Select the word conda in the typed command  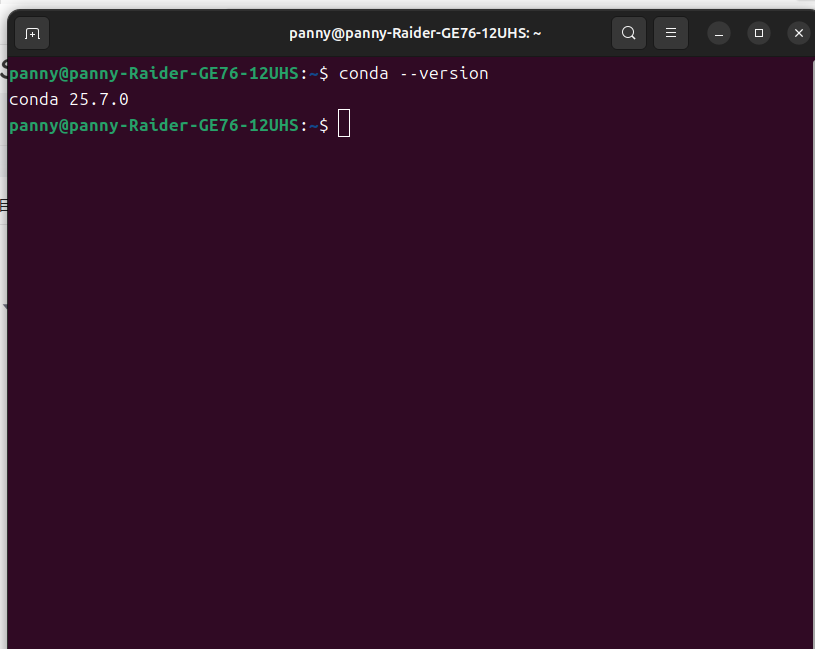pyautogui.click(x=363, y=73)
